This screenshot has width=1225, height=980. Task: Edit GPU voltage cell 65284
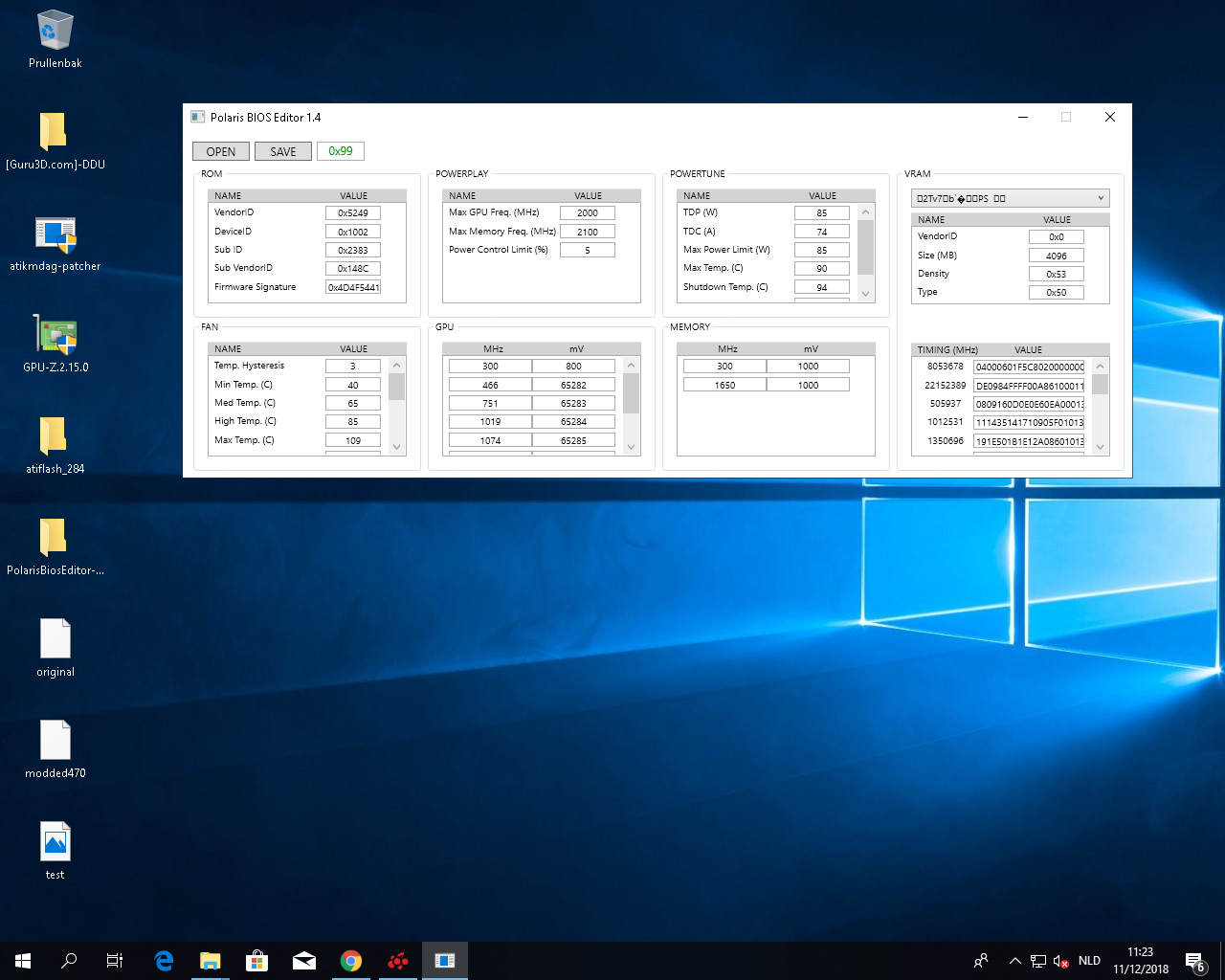coord(573,422)
